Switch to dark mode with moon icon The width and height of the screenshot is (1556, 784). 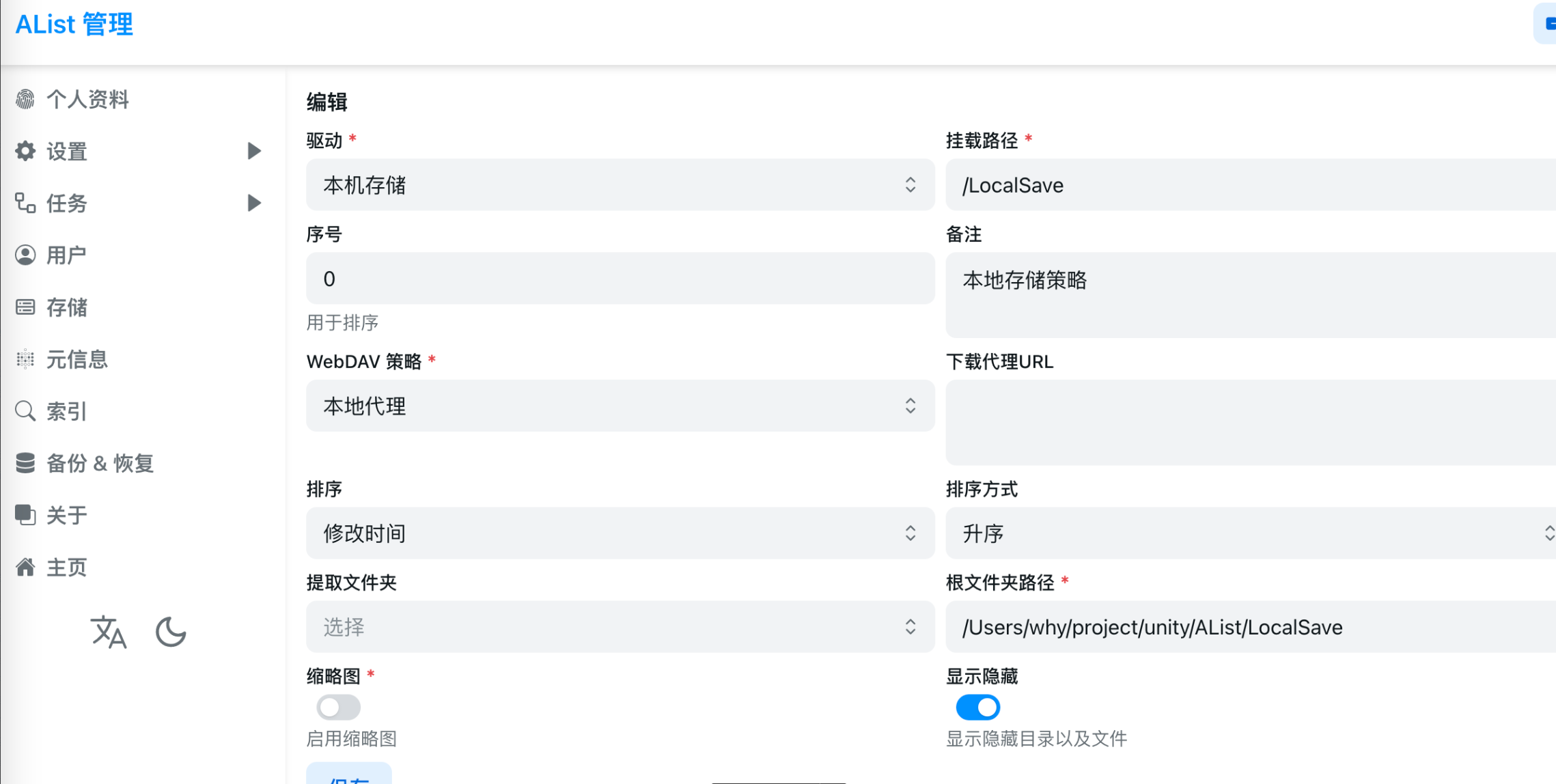(171, 632)
